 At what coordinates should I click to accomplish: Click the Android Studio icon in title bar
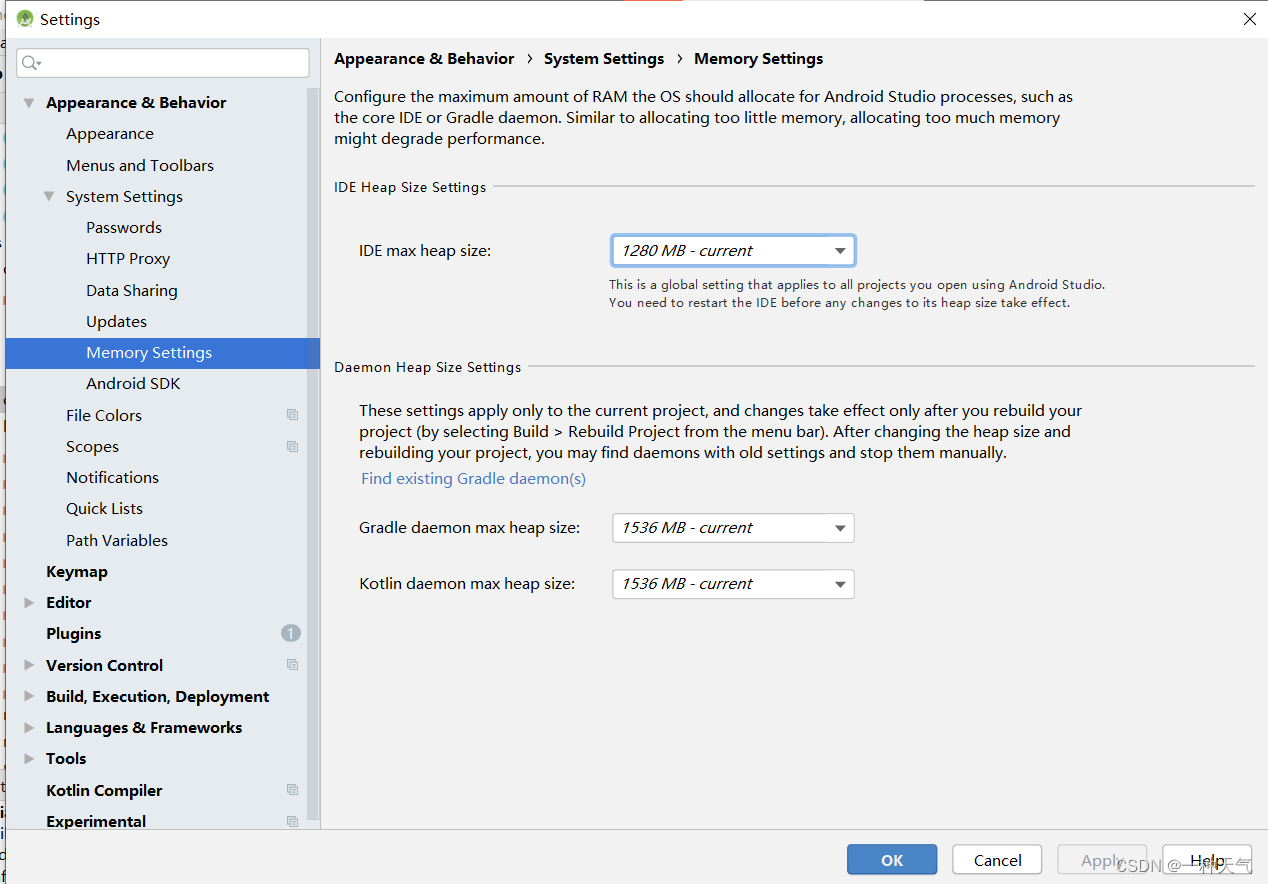click(25, 19)
